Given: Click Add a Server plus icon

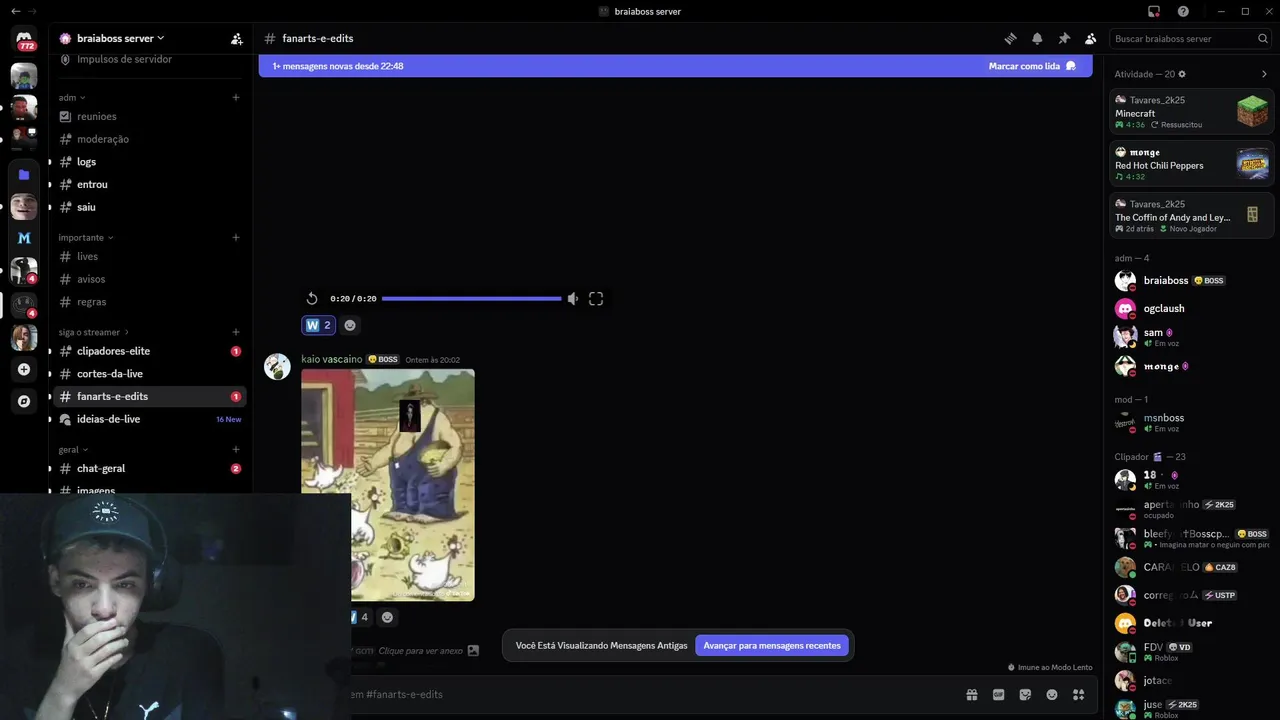Looking at the screenshot, I should [x=24, y=369].
